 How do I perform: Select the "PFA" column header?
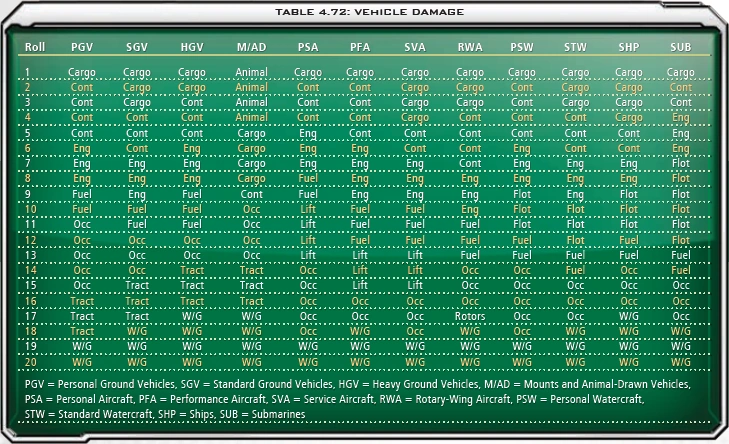(x=360, y=47)
